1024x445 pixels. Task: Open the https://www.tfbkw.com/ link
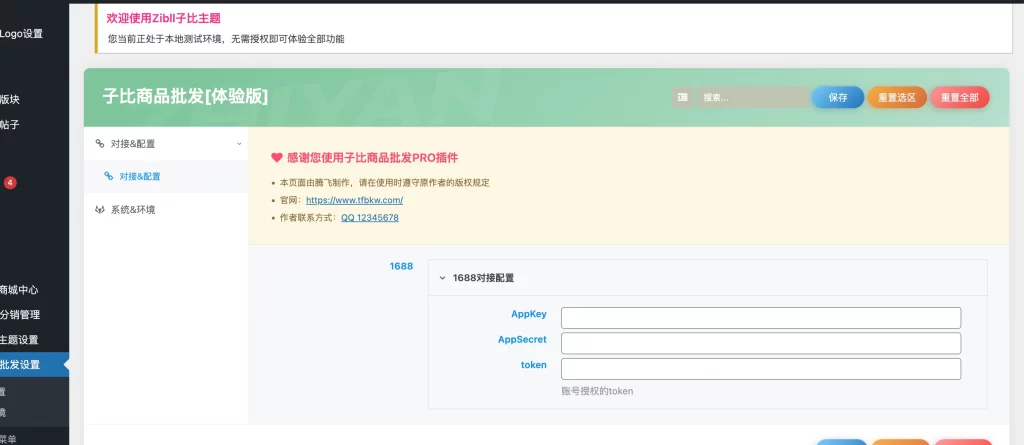click(354, 201)
